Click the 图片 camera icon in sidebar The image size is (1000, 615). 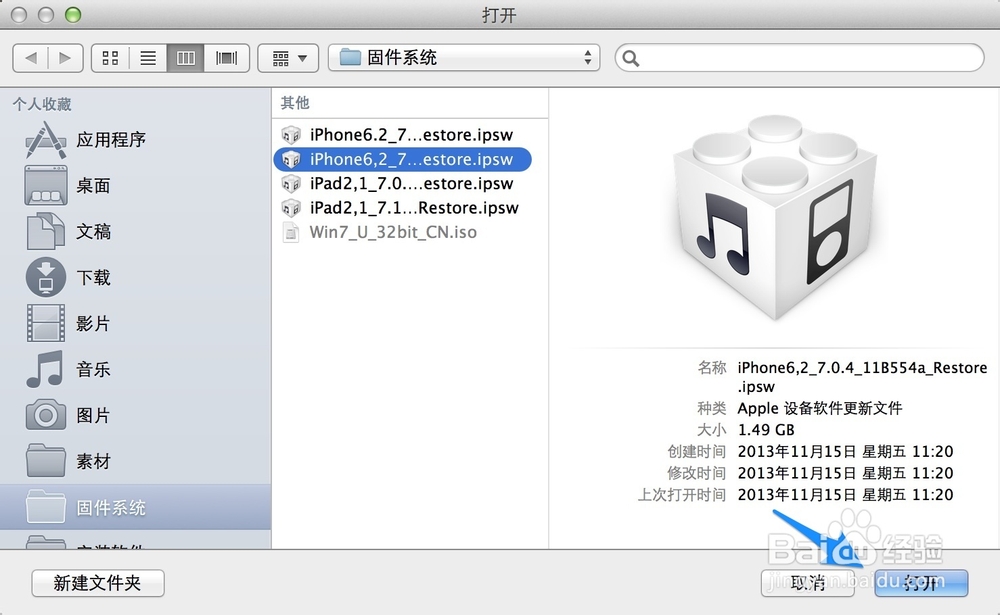[47, 415]
